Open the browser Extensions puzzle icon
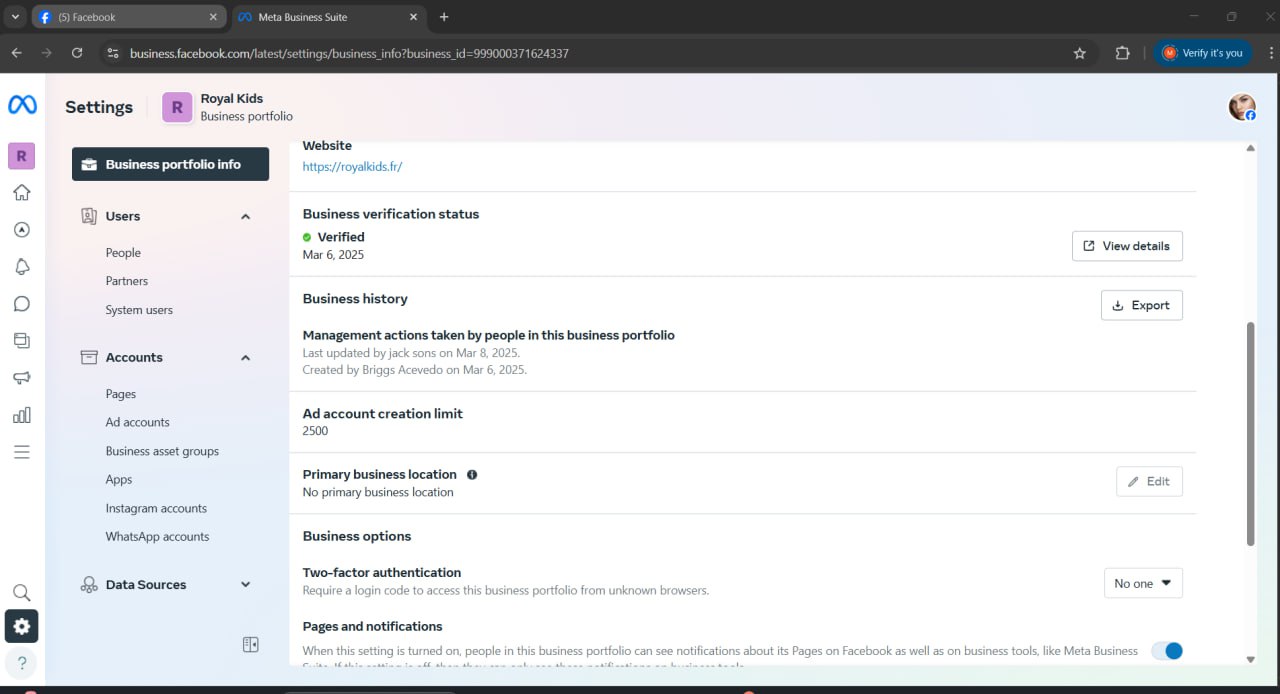The image size is (1280, 694). click(1122, 53)
